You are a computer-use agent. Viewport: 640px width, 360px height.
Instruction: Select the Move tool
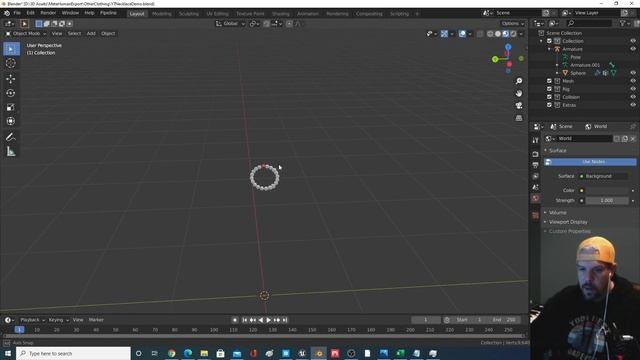[x=11, y=78]
